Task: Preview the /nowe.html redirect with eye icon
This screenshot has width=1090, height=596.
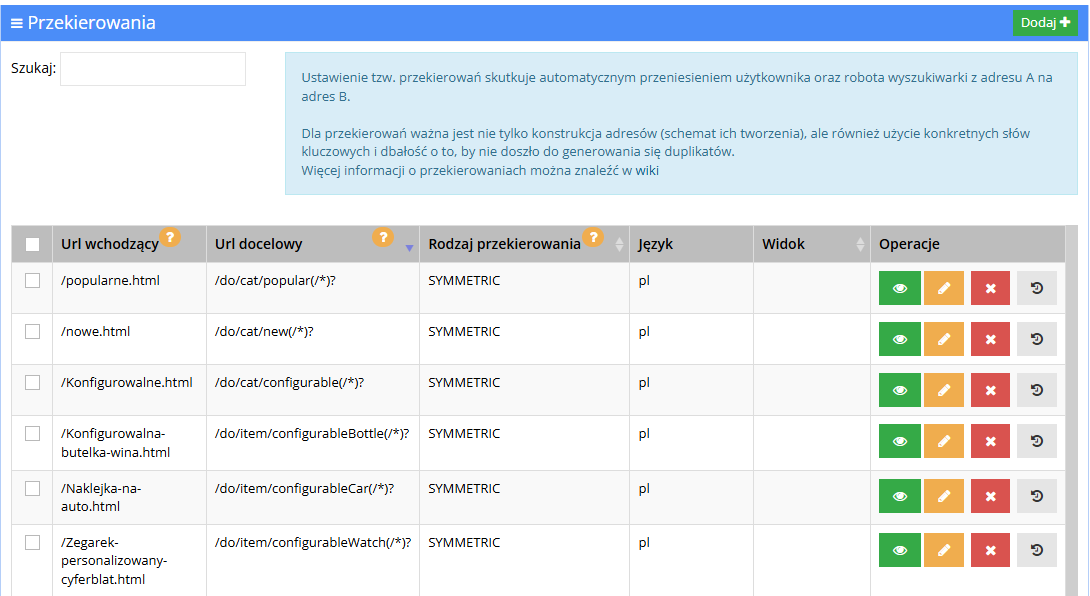Action: pos(900,339)
